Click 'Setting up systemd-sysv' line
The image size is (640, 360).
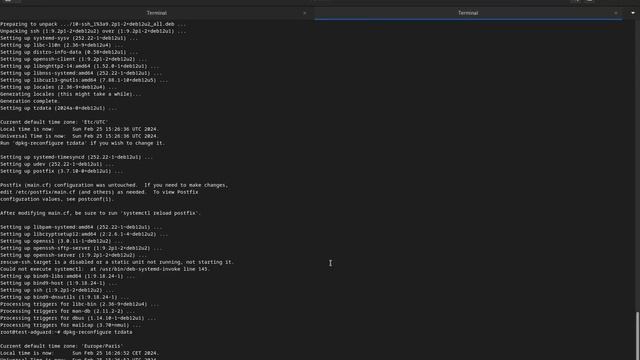coord(69,38)
